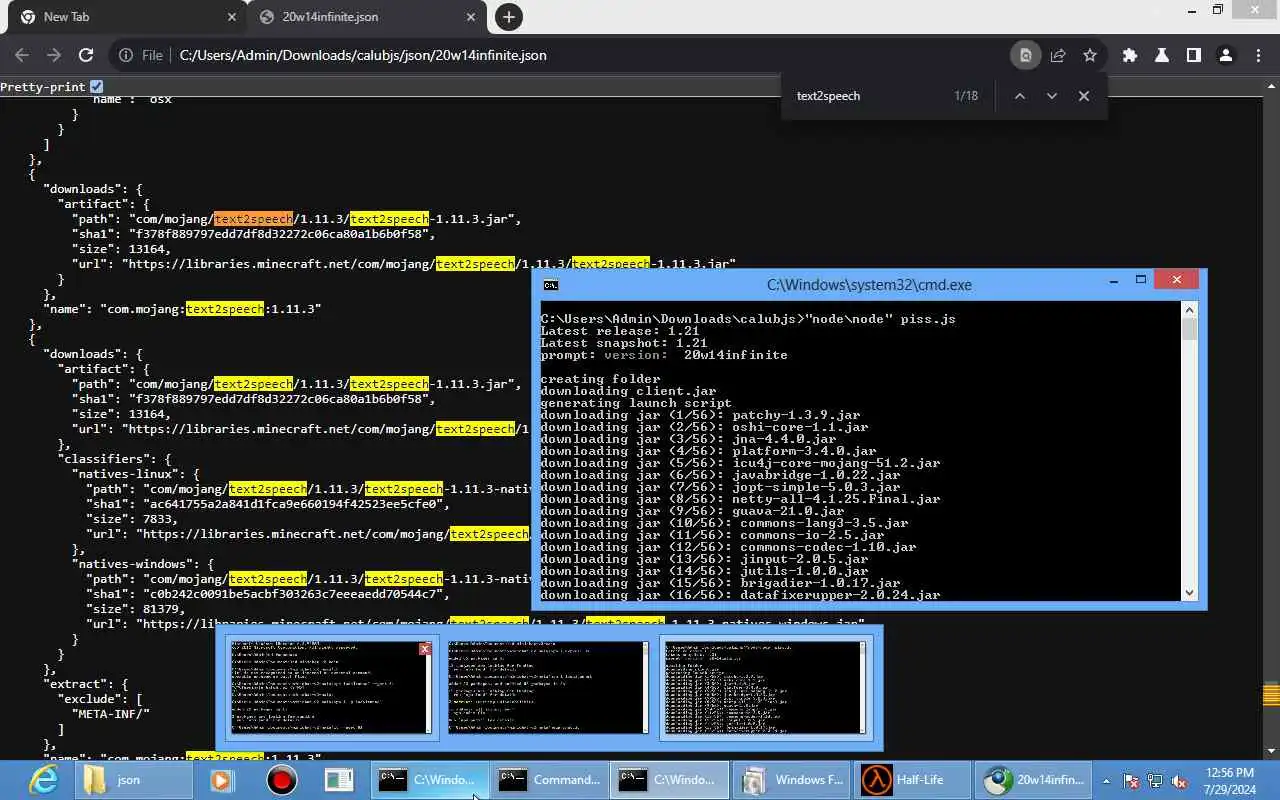Screen dimensions: 1280x800
Task: Select the third cmd preview thumbnail
Action: [765, 688]
